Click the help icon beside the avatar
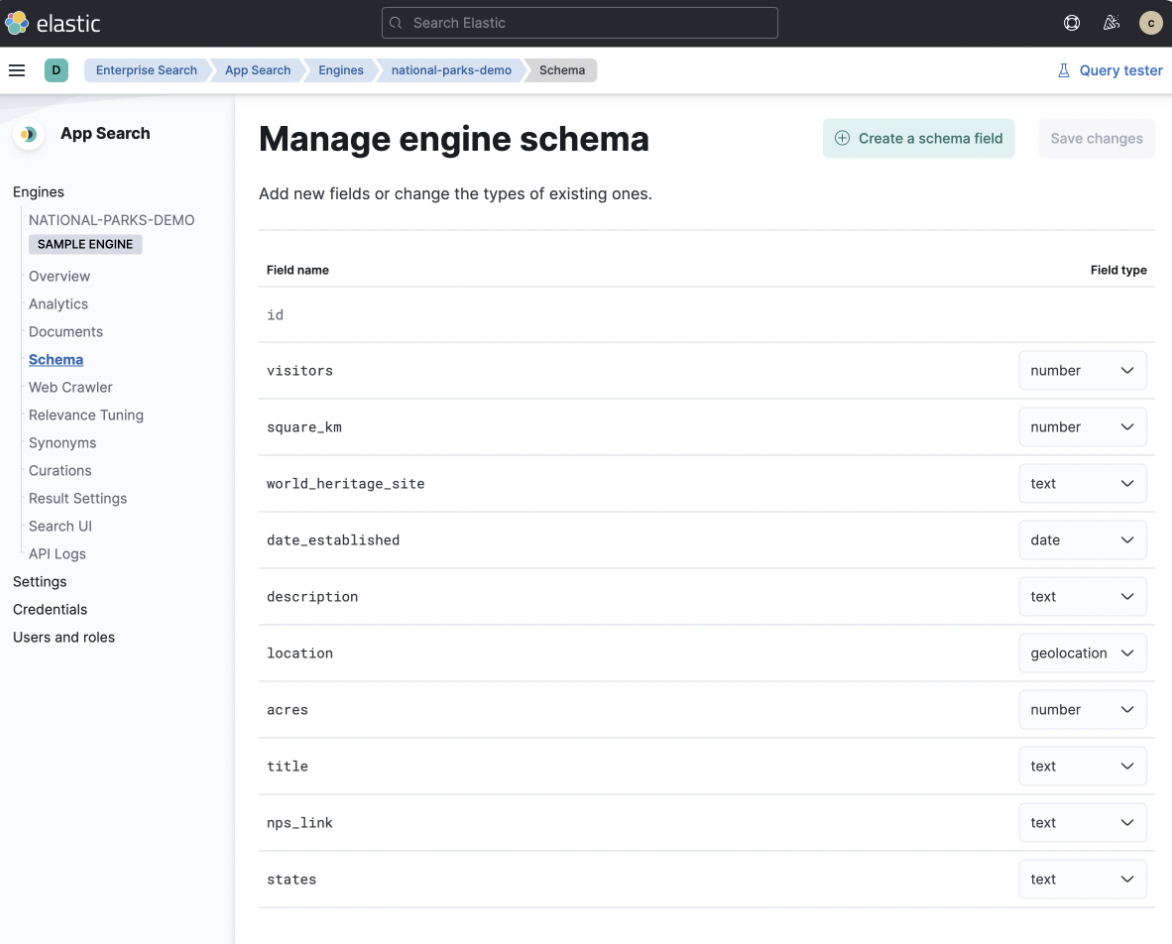This screenshot has height=944, width=1172. [x=1072, y=22]
